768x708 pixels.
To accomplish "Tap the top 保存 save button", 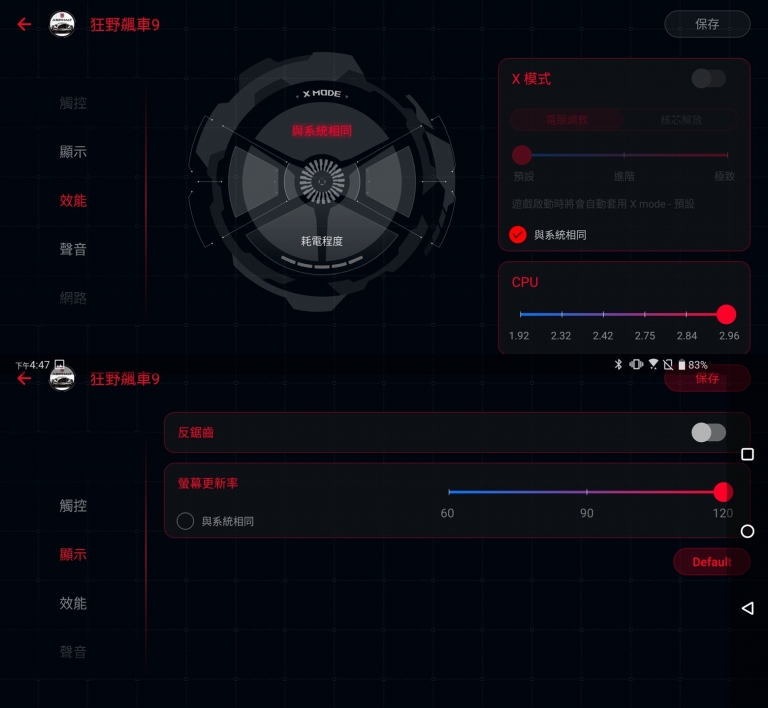I will (x=707, y=24).
